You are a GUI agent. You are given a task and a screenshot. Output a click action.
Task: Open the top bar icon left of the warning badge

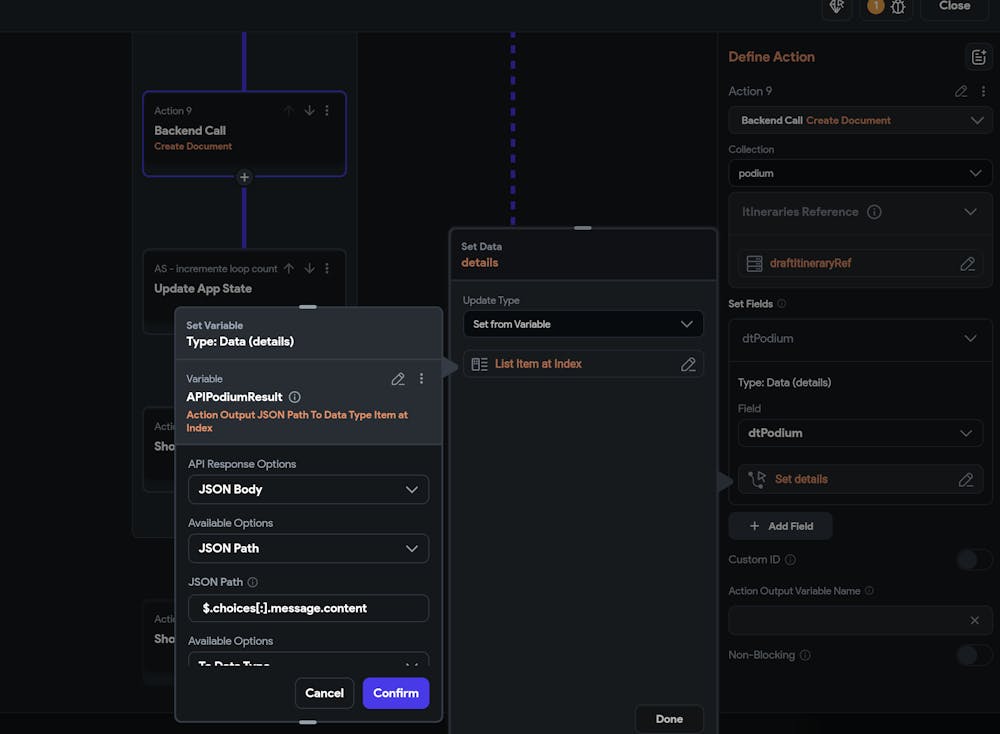click(837, 7)
